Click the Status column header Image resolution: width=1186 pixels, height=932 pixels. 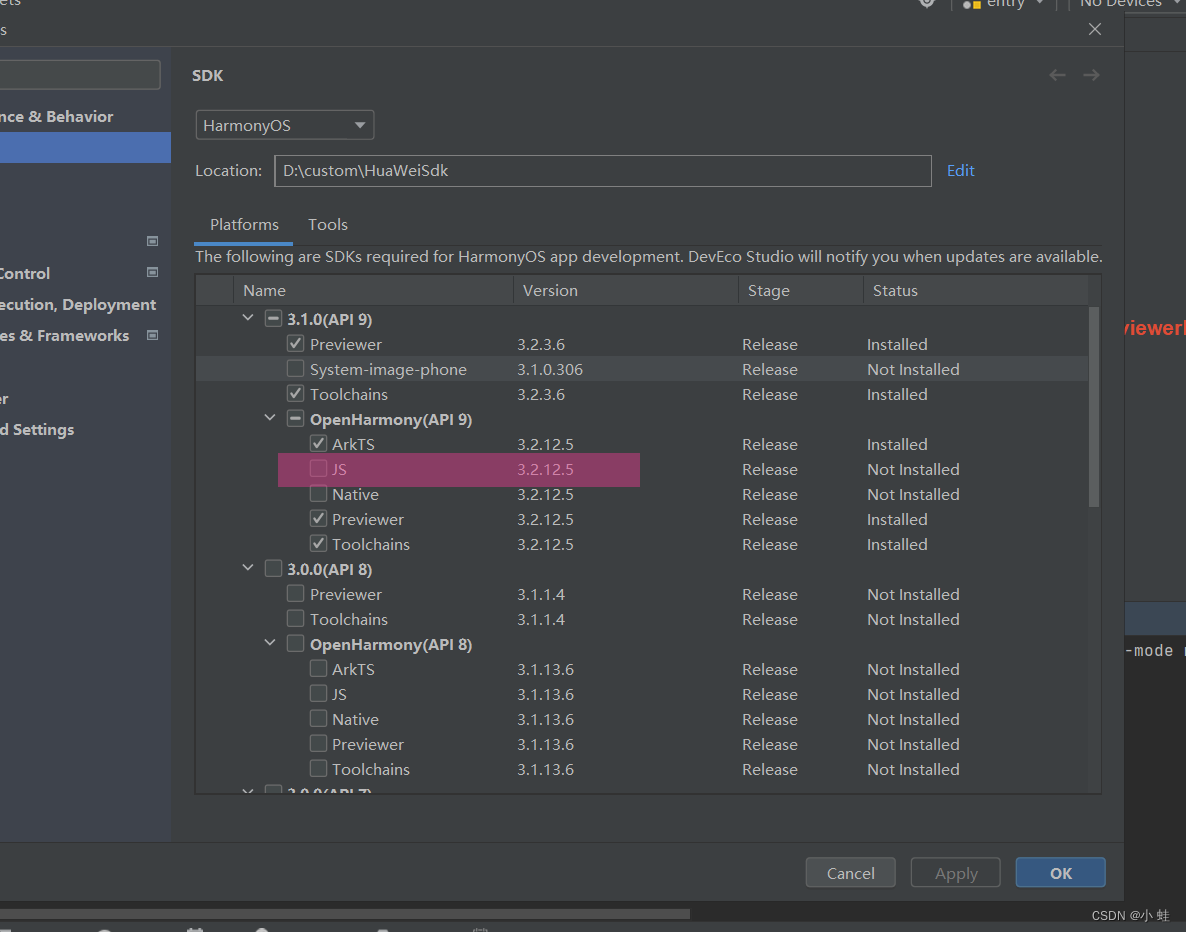[x=976, y=290]
